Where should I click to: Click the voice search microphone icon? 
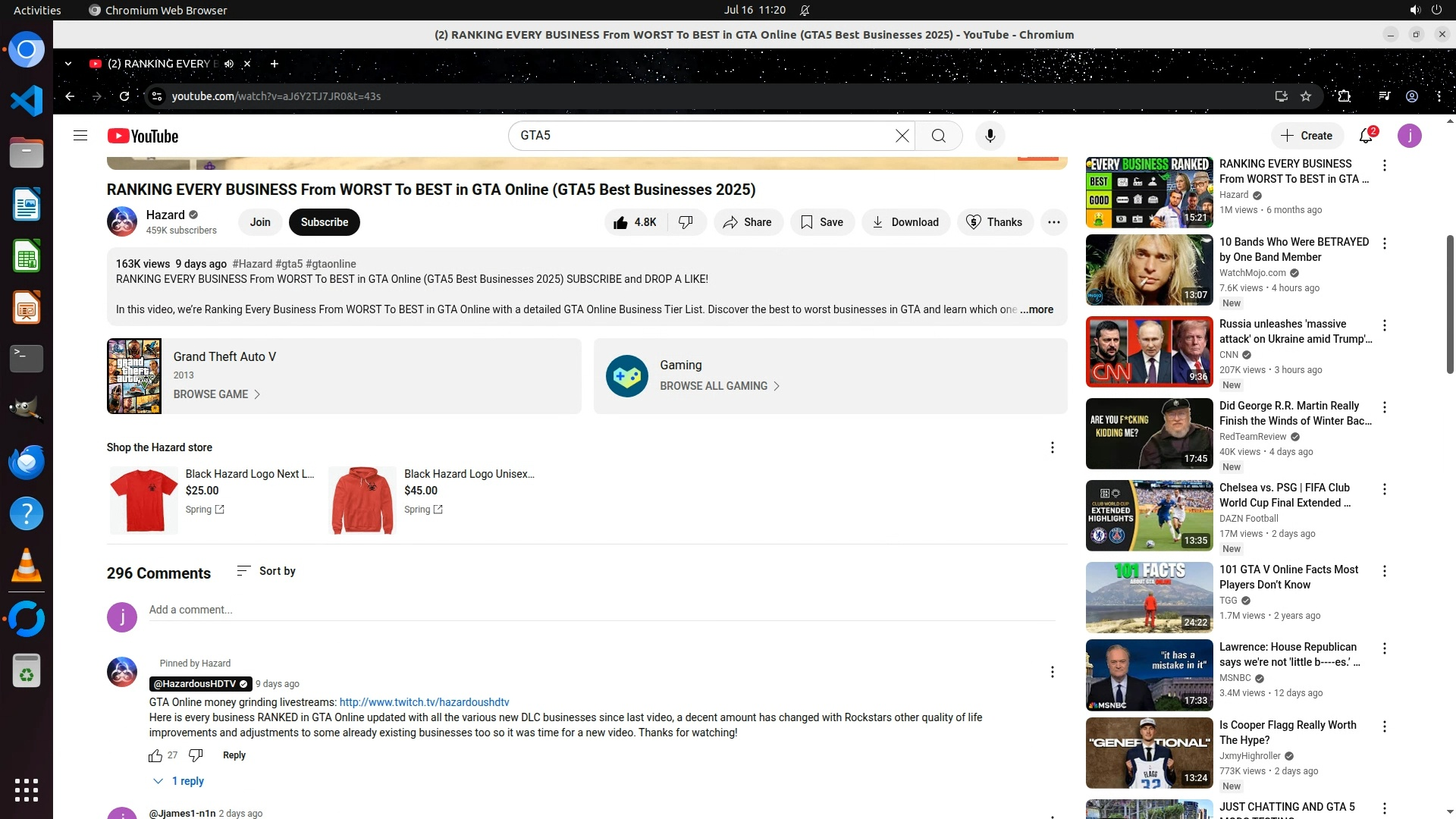(990, 136)
